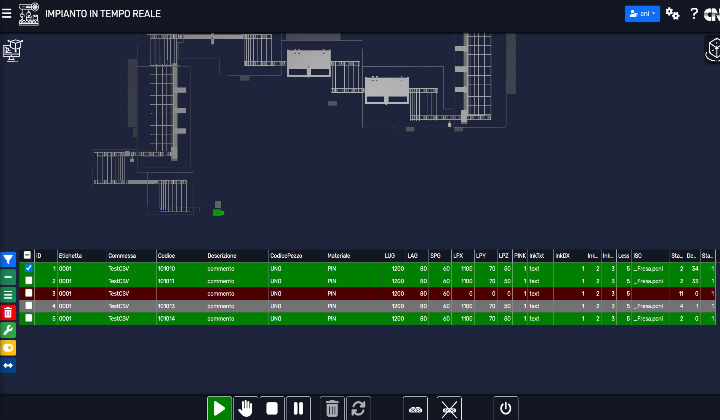Viewport: 720px width, 420px height.
Task: Click the refresh arrows button
Action: [358, 408]
